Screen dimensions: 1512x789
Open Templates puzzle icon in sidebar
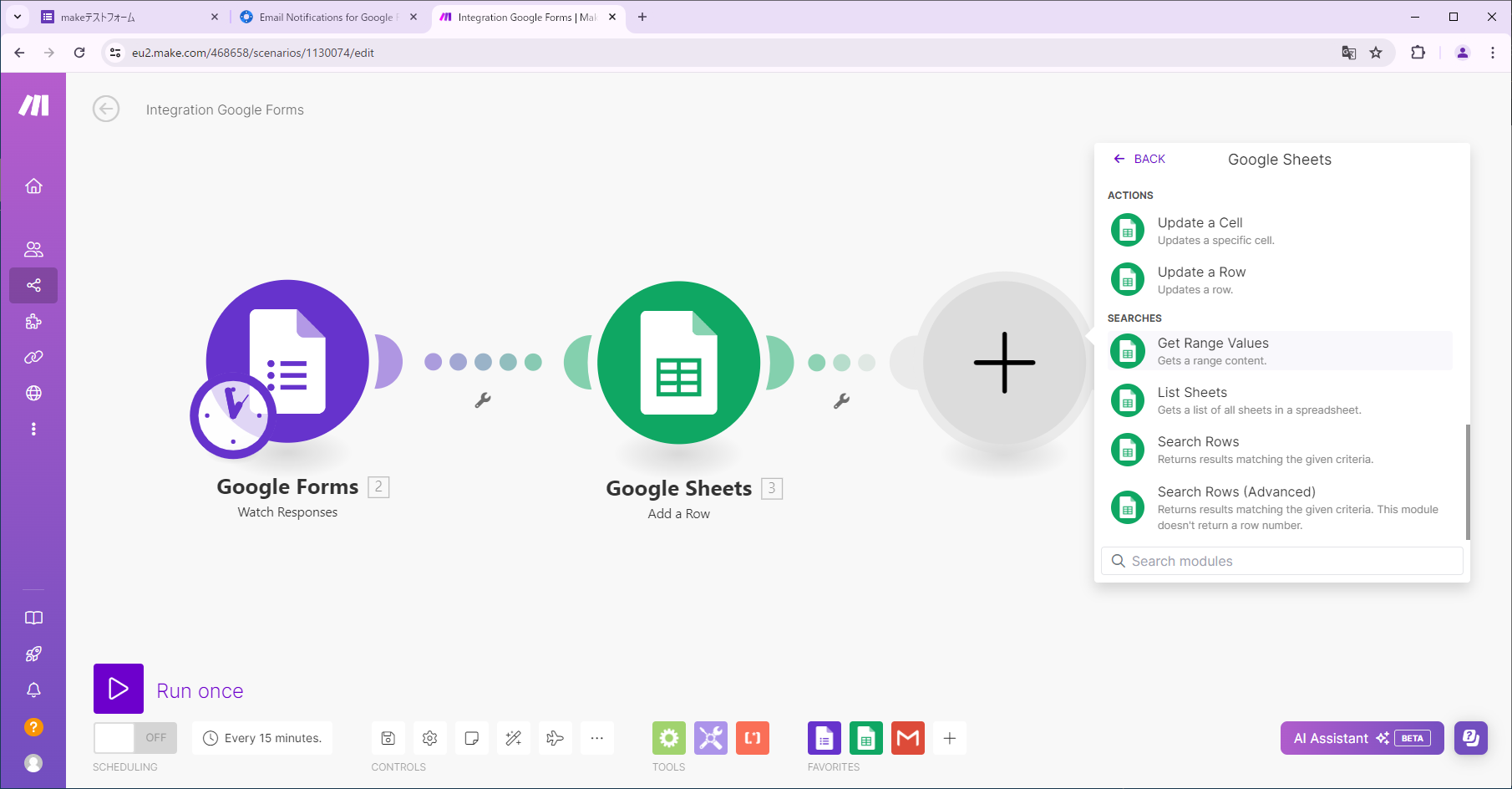click(33, 321)
